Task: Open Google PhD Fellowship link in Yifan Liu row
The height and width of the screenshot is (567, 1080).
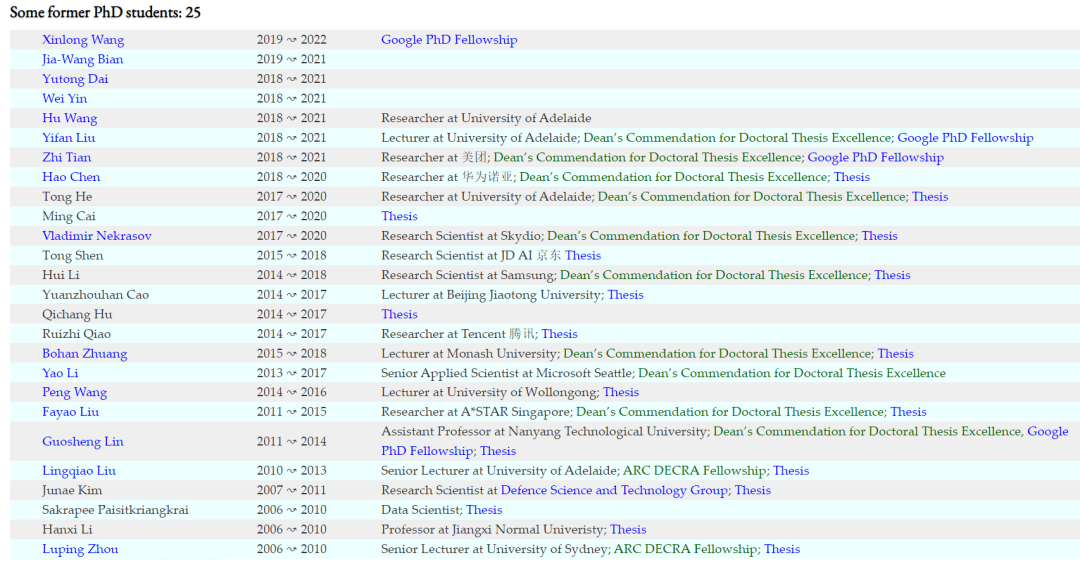Action: (965, 138)
